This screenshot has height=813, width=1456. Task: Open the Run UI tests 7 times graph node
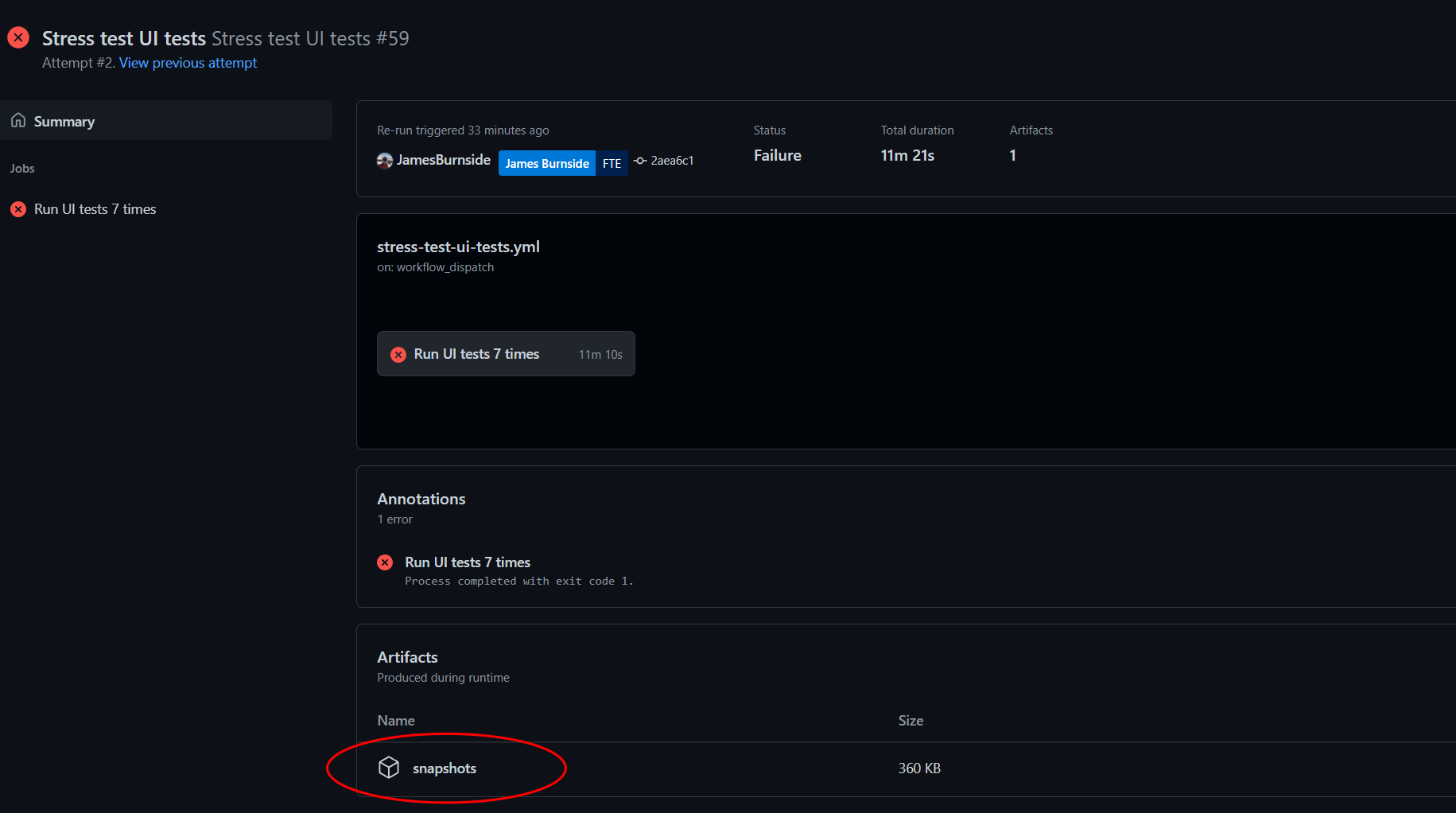476,353
